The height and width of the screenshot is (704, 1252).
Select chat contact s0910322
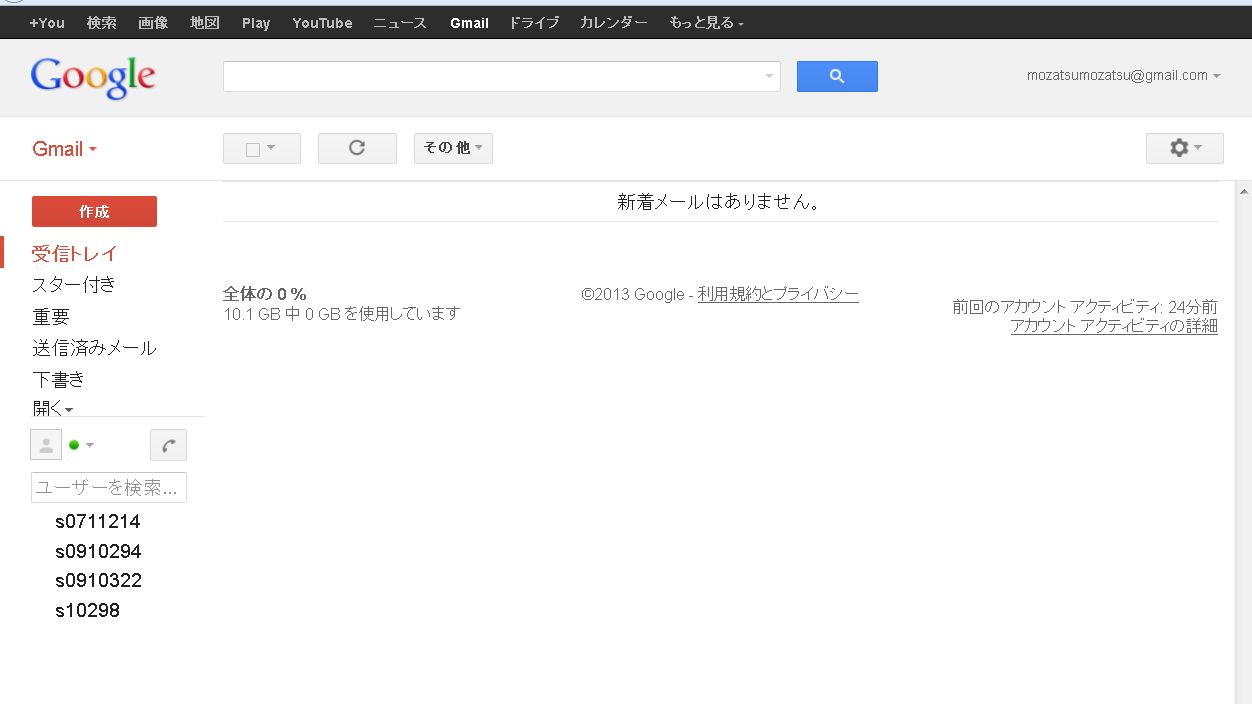[98, 580]
